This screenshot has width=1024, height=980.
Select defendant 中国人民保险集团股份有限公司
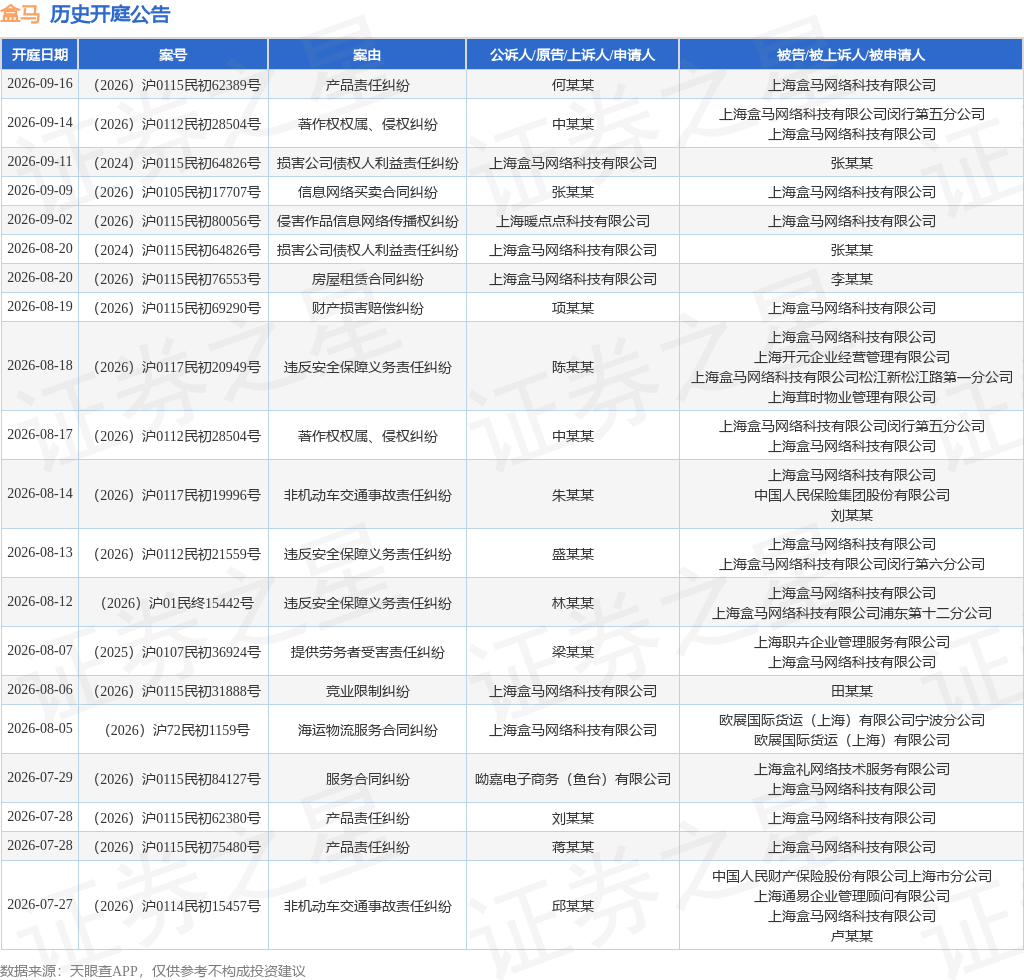click(852, 495)
